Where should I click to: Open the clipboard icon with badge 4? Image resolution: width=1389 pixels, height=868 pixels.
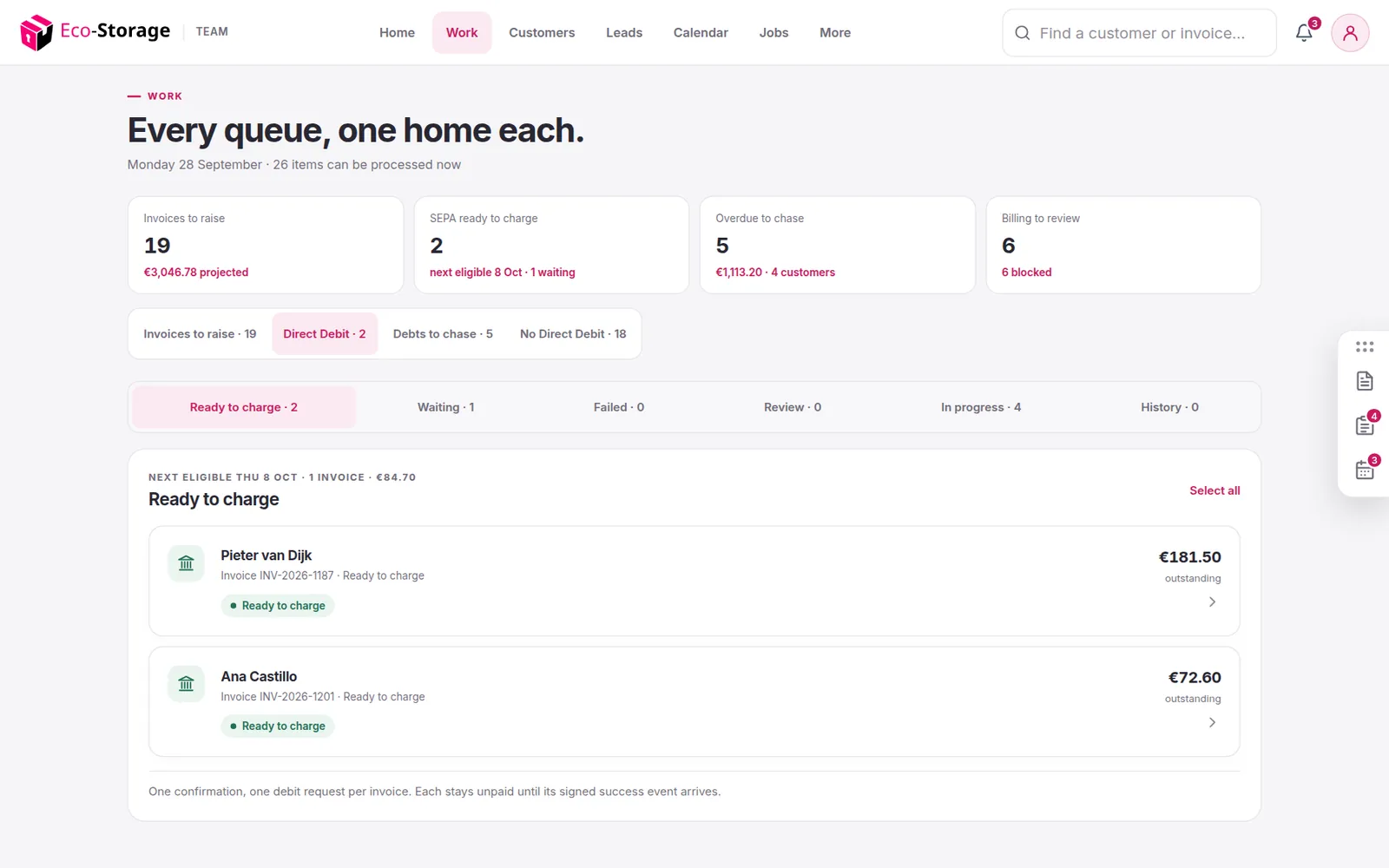[1365, 425]
